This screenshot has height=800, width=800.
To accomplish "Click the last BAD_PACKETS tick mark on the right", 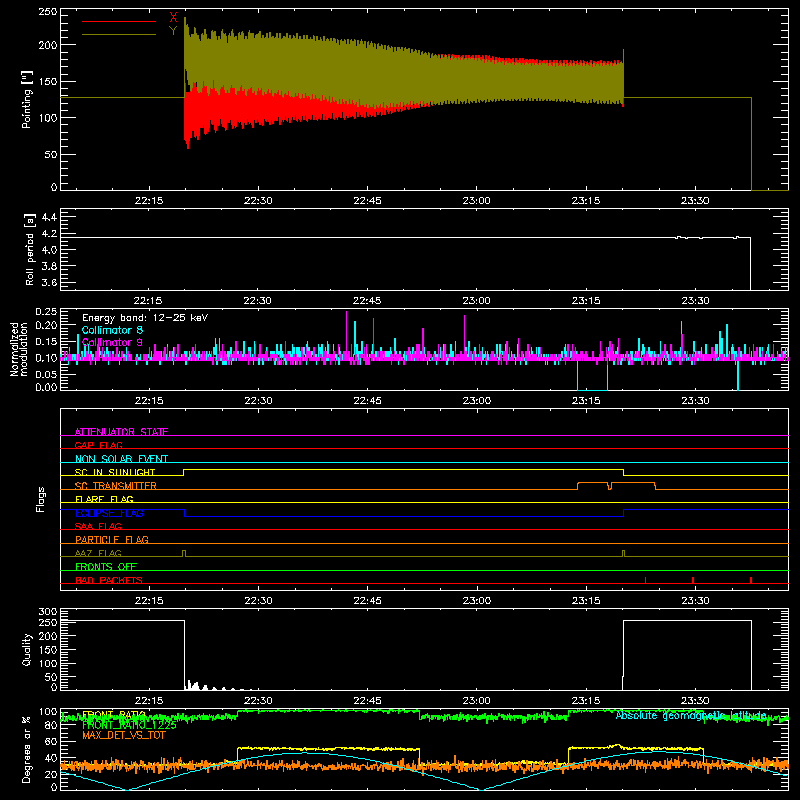I will click(751, 580).
